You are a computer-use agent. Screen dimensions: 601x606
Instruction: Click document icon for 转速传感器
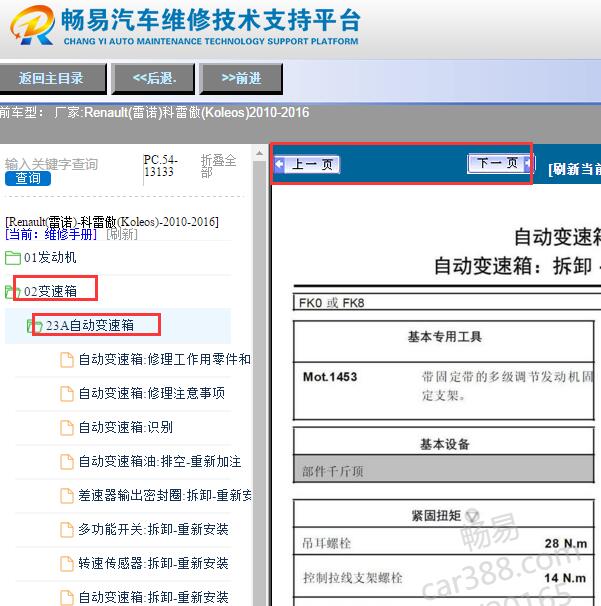click(67, 563)
